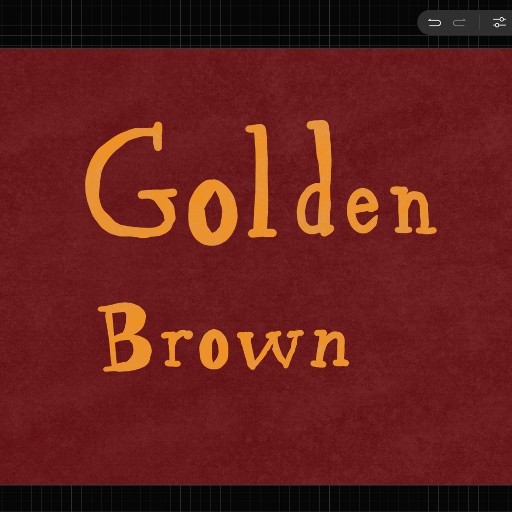The width and height of the screenshot is (512, 512).
Task: Undo the last action
Action: (x=434, y=23)
